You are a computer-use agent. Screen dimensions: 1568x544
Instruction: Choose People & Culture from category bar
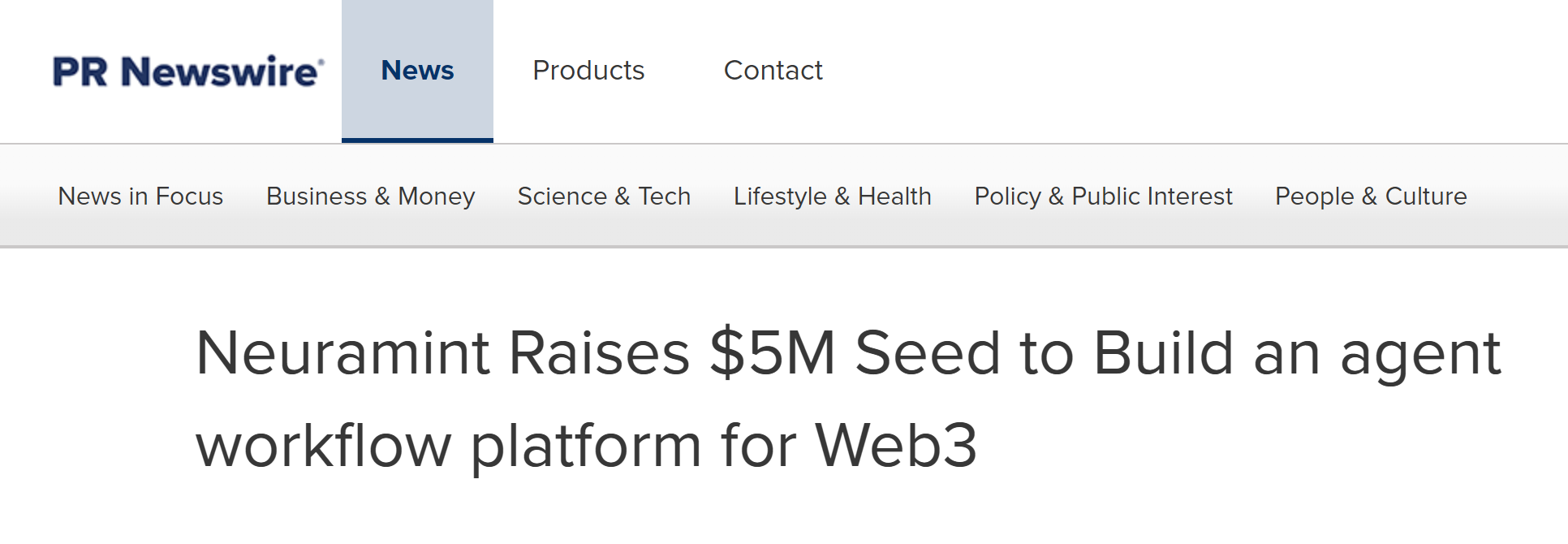coord(1371,196)
